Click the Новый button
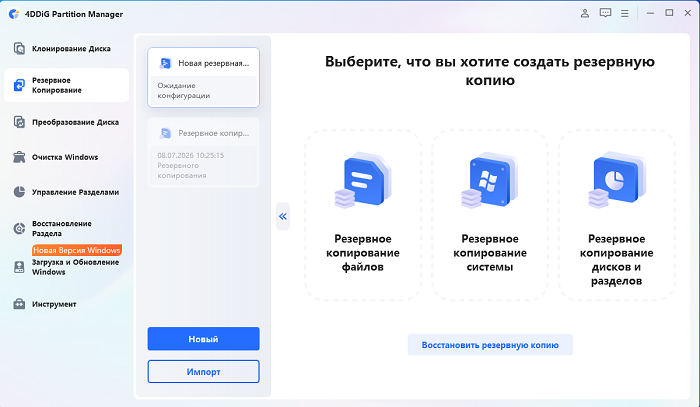The height and width of the screenshot is (407, 700). click(204, 339)
